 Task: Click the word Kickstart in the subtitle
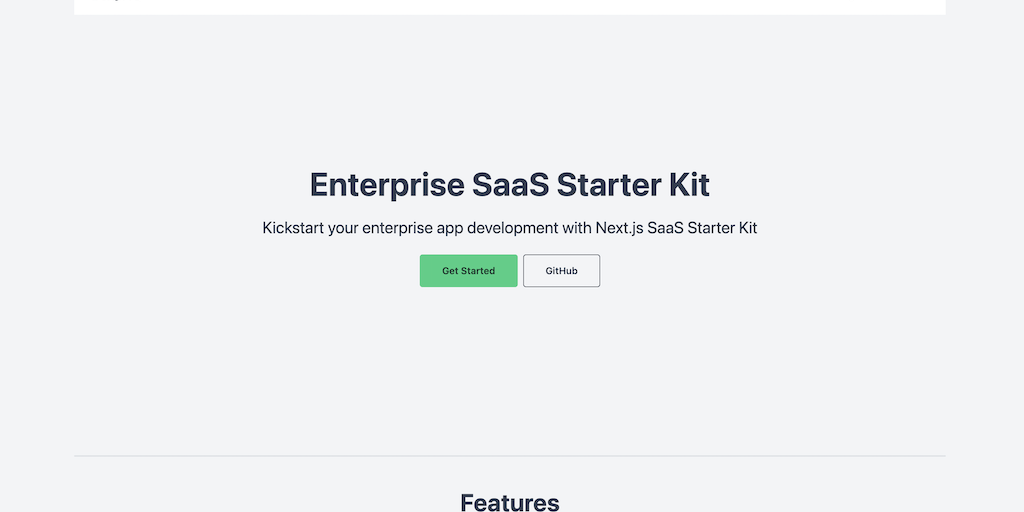(295, 228)
